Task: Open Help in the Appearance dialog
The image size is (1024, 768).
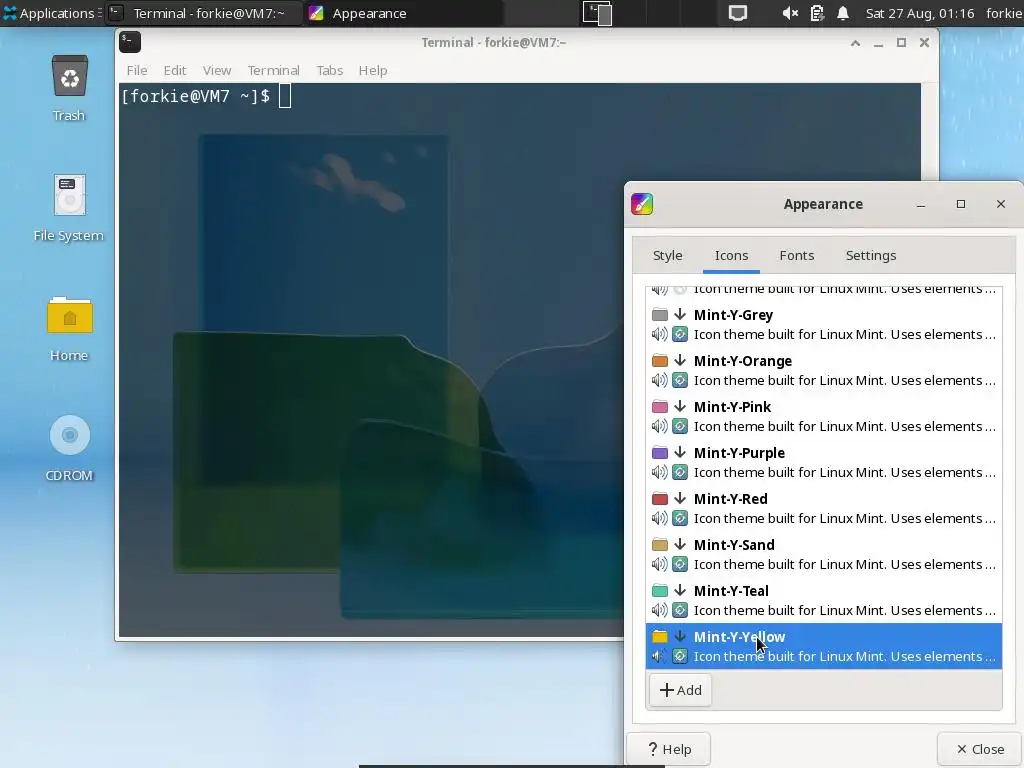Action: 669,749
